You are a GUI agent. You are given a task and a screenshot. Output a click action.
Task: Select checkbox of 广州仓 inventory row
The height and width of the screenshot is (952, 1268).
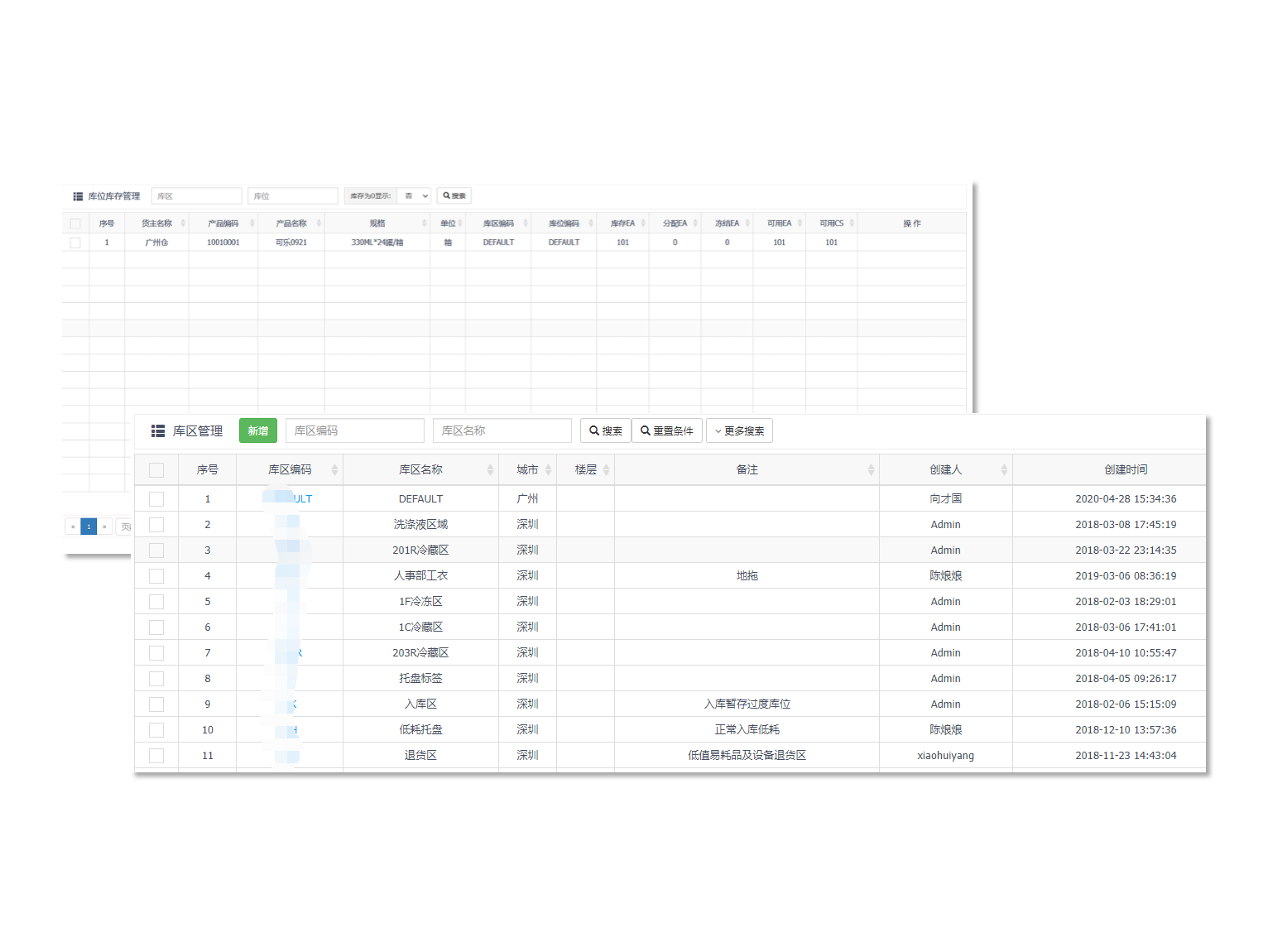pos(75,243)
